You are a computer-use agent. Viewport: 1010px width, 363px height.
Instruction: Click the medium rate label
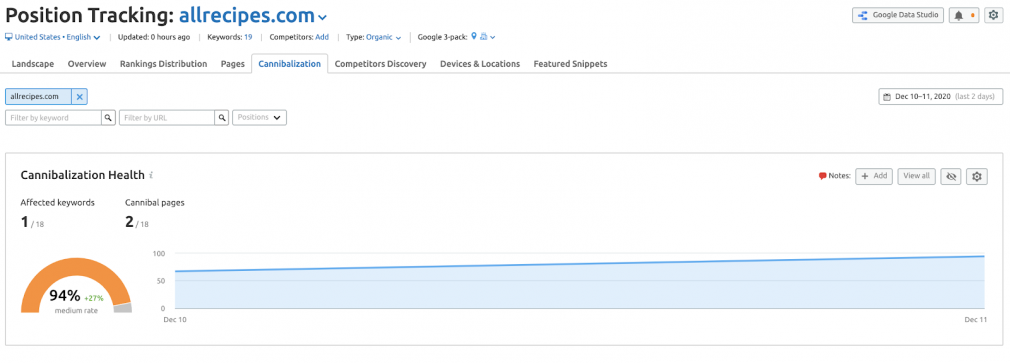[77, 311]
